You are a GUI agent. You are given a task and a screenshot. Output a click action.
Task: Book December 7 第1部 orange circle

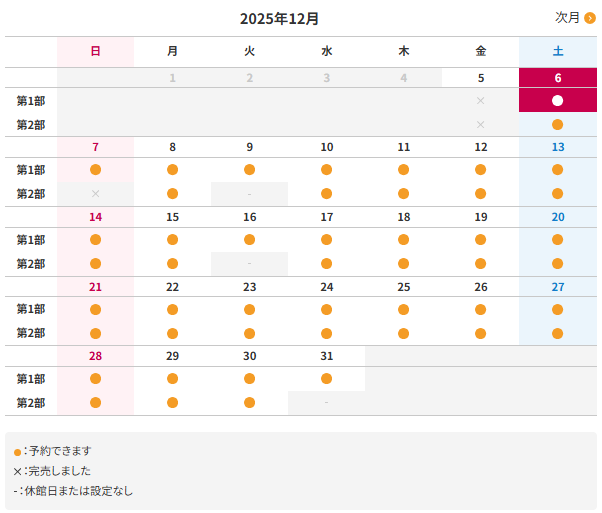95,170
